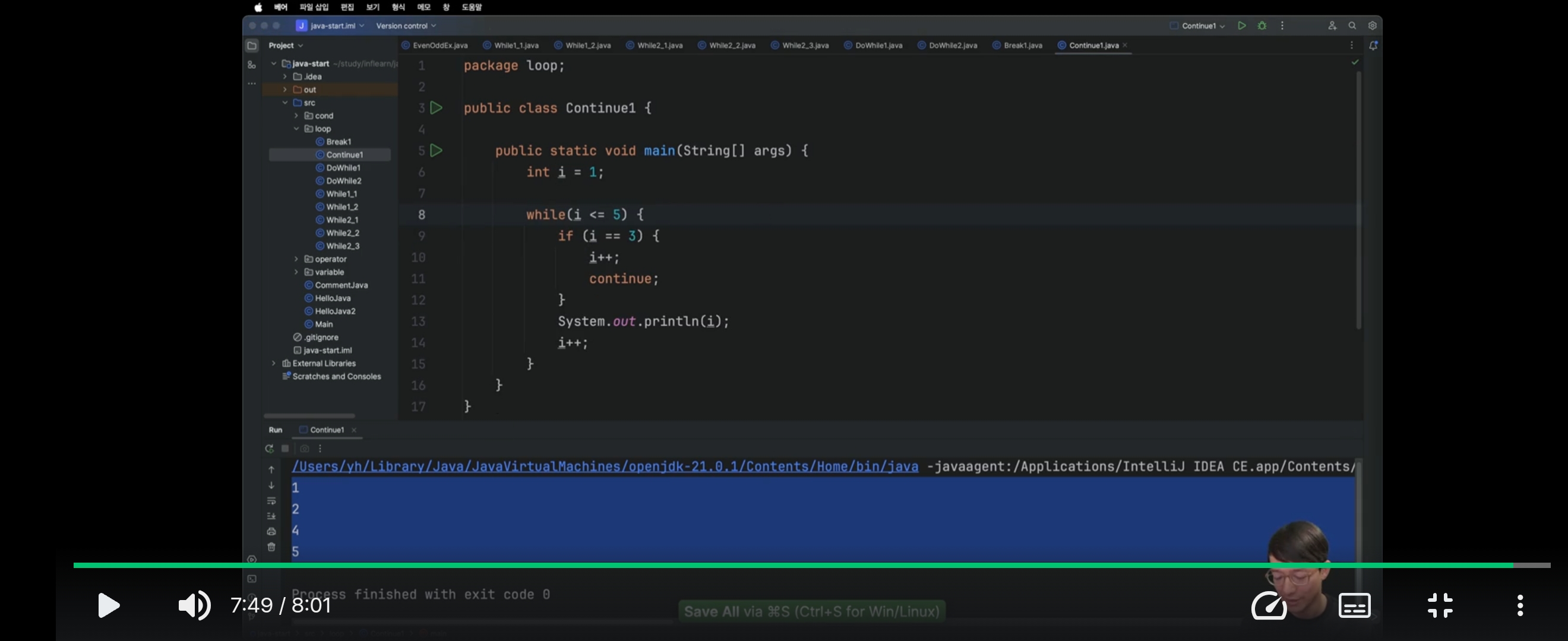Open IDE settings gear

pyautogui.click(x=1372, y=26)
